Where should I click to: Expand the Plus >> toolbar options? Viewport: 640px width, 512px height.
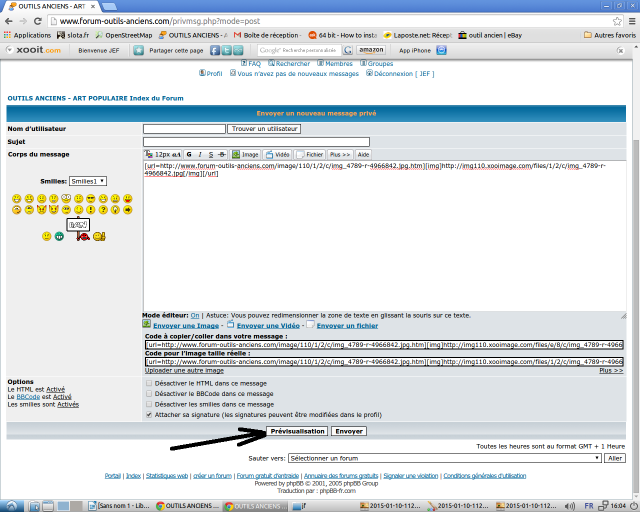pyautogui.click(x=340, y=155)
